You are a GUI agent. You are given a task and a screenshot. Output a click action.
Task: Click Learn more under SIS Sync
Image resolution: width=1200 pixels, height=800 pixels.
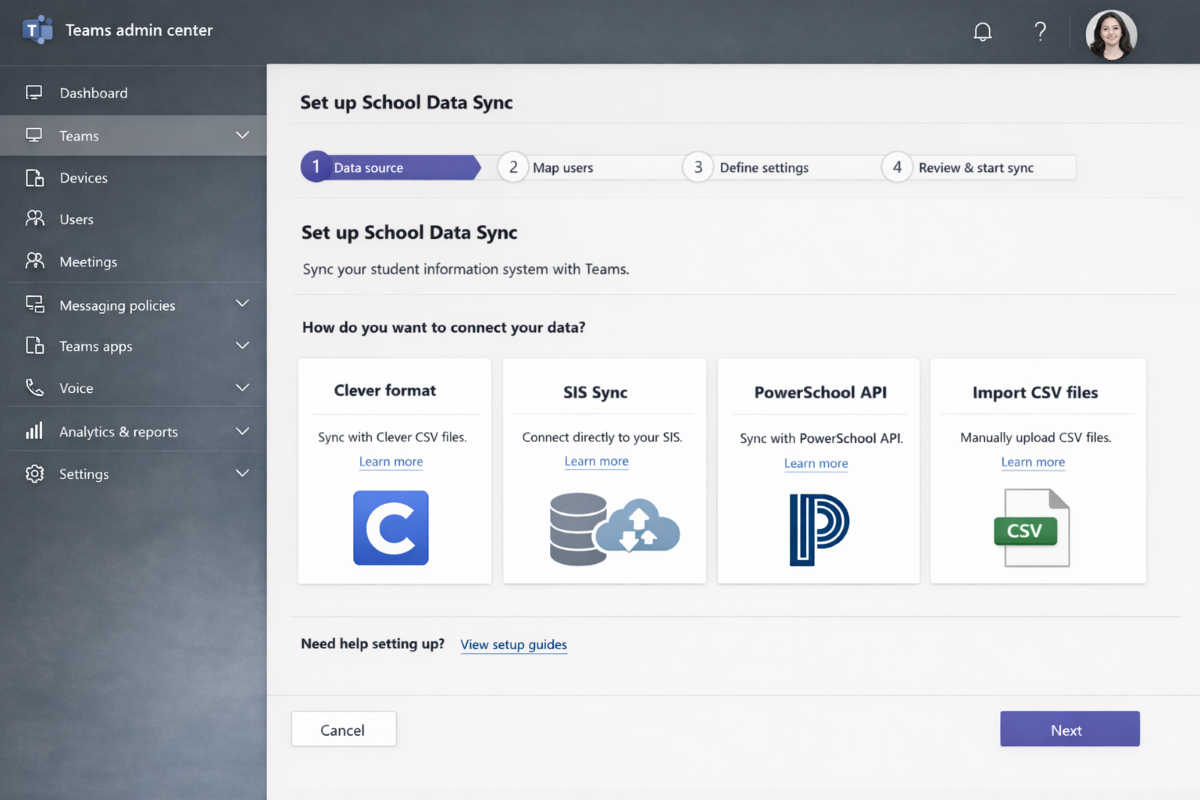[596, 462]
